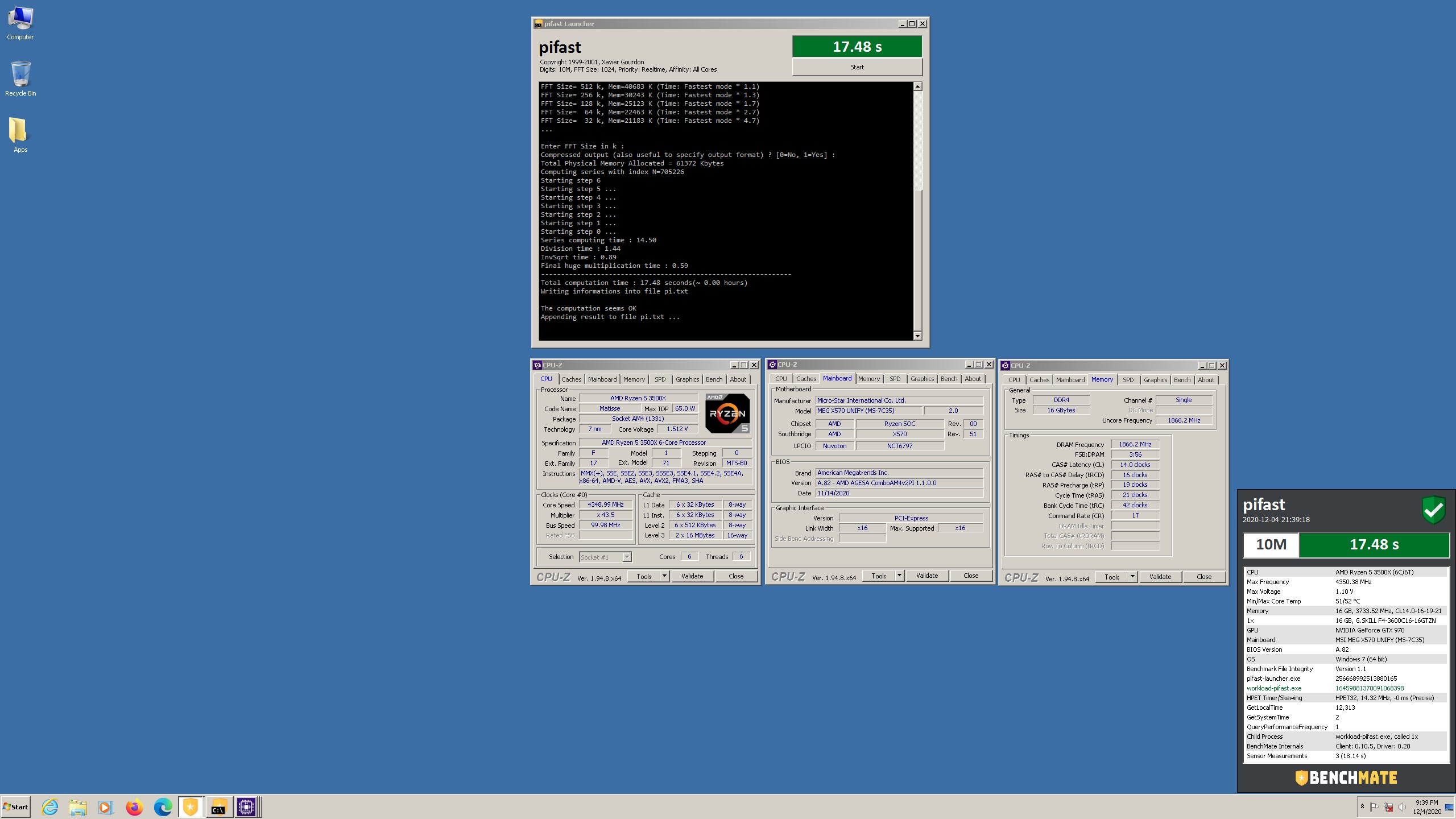Click the CAS# Latency 14.0 clocks field
This screenshot has height=819, width=1456.
tap(1135, 465)
